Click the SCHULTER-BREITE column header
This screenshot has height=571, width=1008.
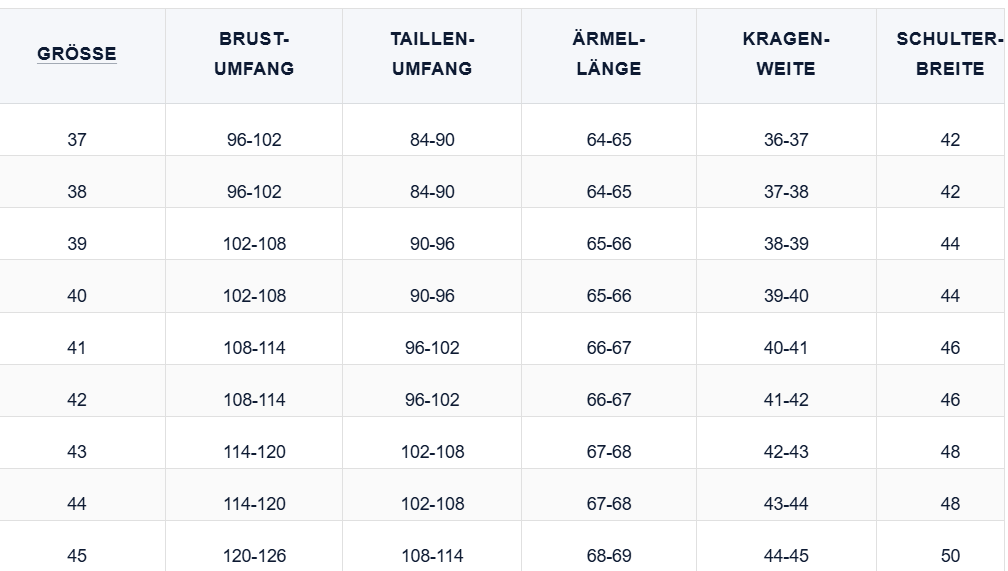tap(949, 54)
